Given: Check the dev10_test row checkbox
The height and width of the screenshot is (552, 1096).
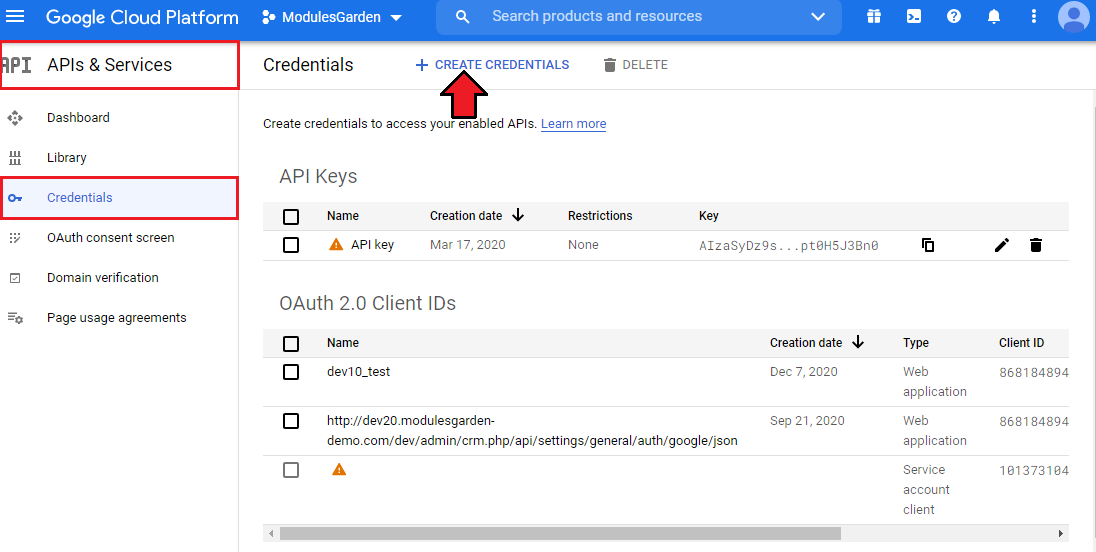Looking at the screenshot, I should tap(291, 372).
